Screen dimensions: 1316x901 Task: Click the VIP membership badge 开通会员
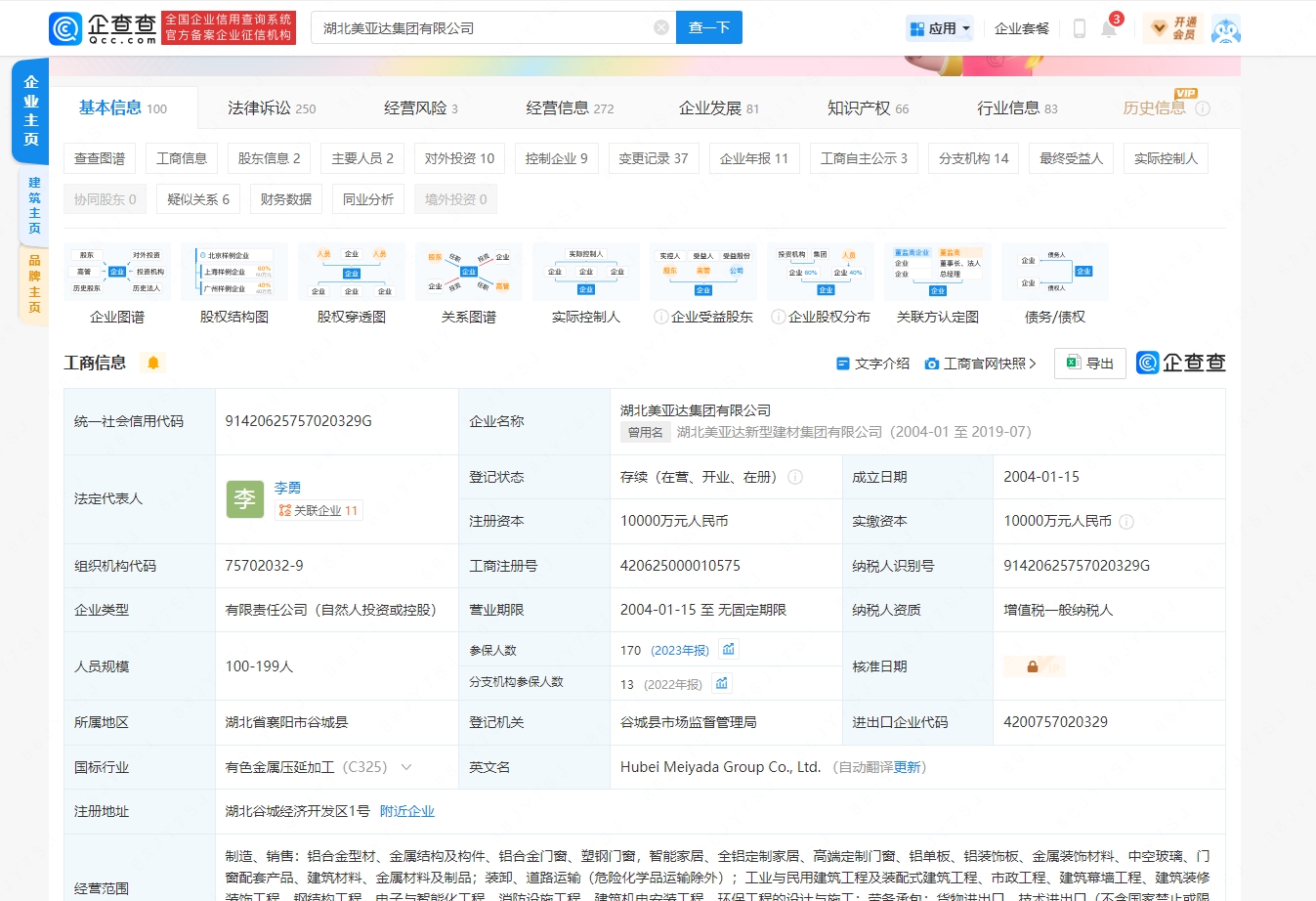coord(1174,28)
